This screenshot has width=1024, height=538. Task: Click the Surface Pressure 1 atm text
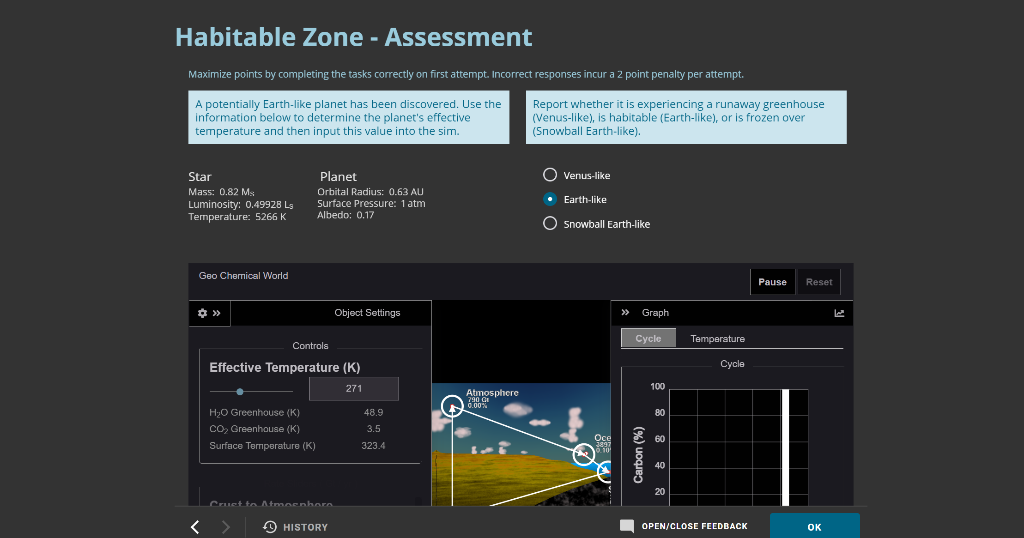371,204
